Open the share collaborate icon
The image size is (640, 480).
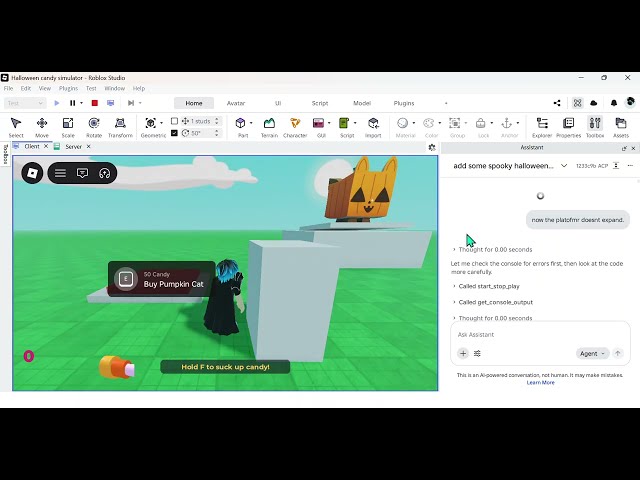pos(557,103)
